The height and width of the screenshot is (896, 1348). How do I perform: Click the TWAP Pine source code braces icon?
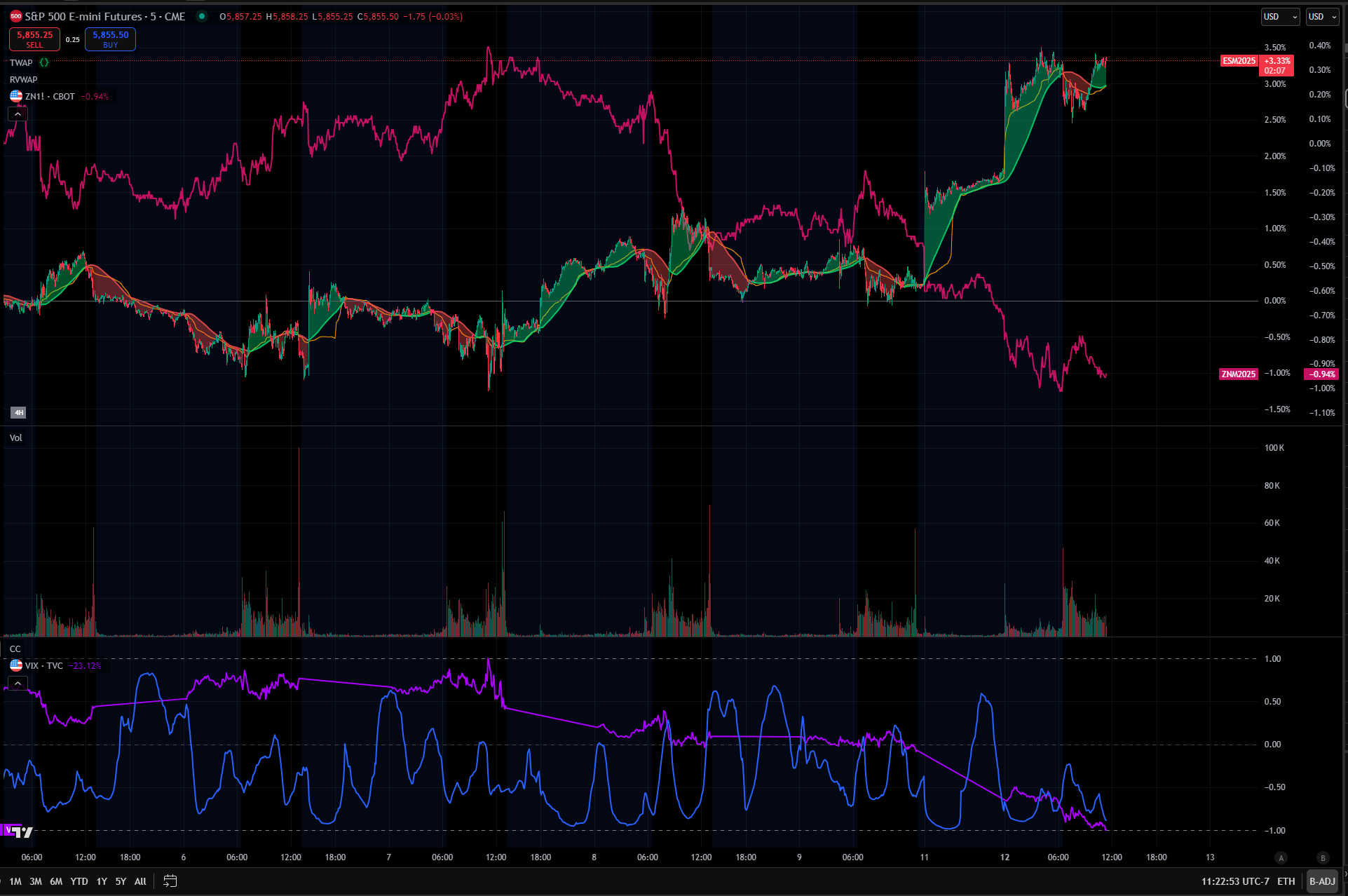coord(45,62)
